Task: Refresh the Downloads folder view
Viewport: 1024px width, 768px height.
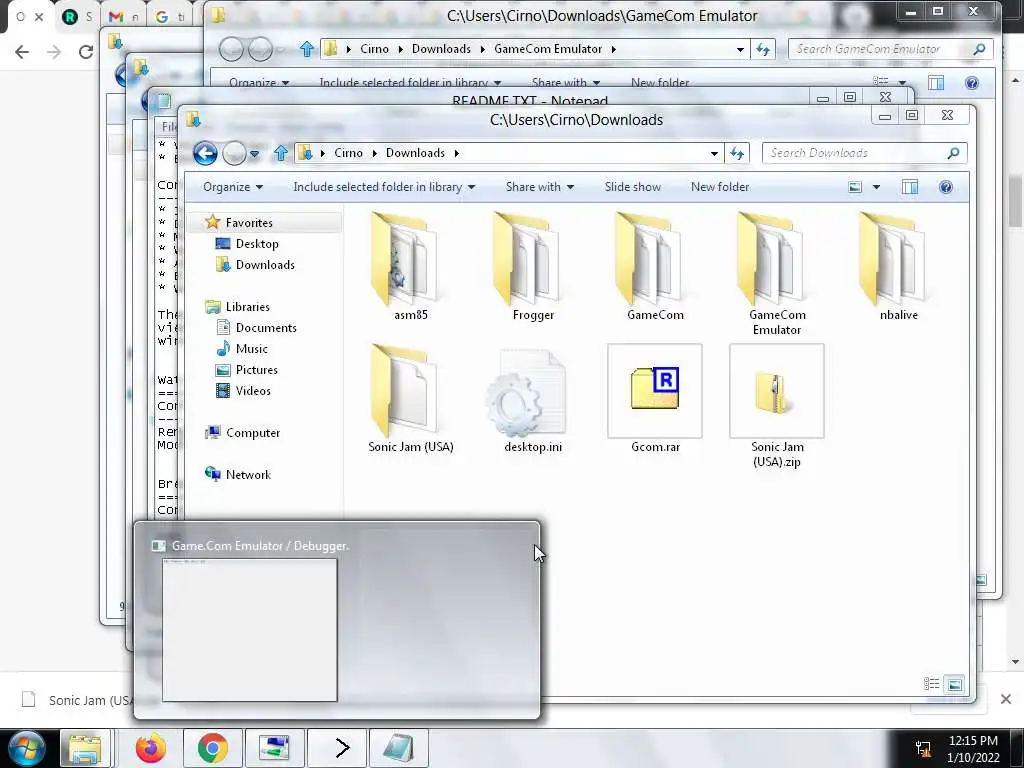Action: click(x=737, y=153)
